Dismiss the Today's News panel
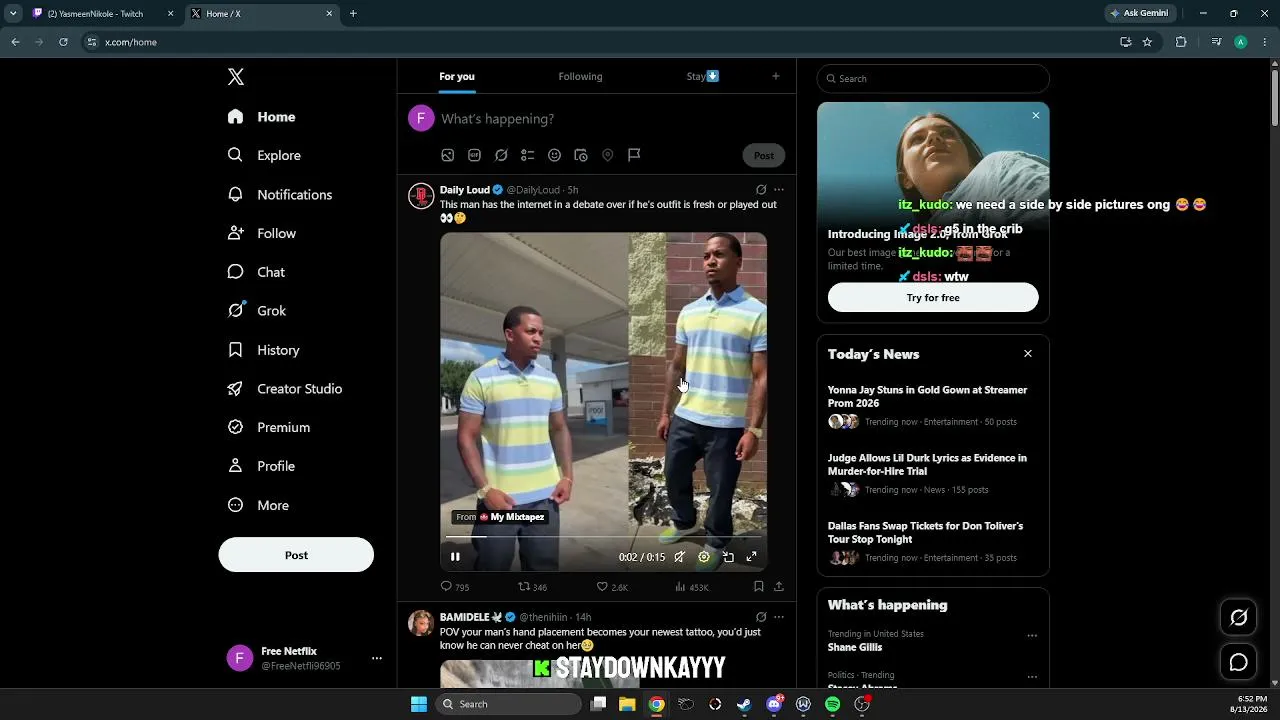Viewport: 1280px width, 720px height. [x=1028, y=354]
